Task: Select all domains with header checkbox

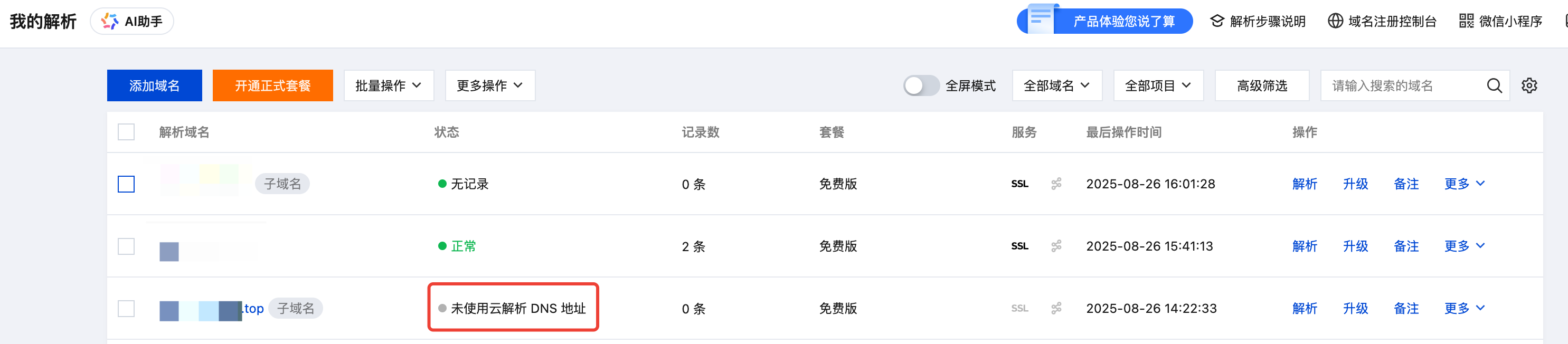Action: pos(126,132)
